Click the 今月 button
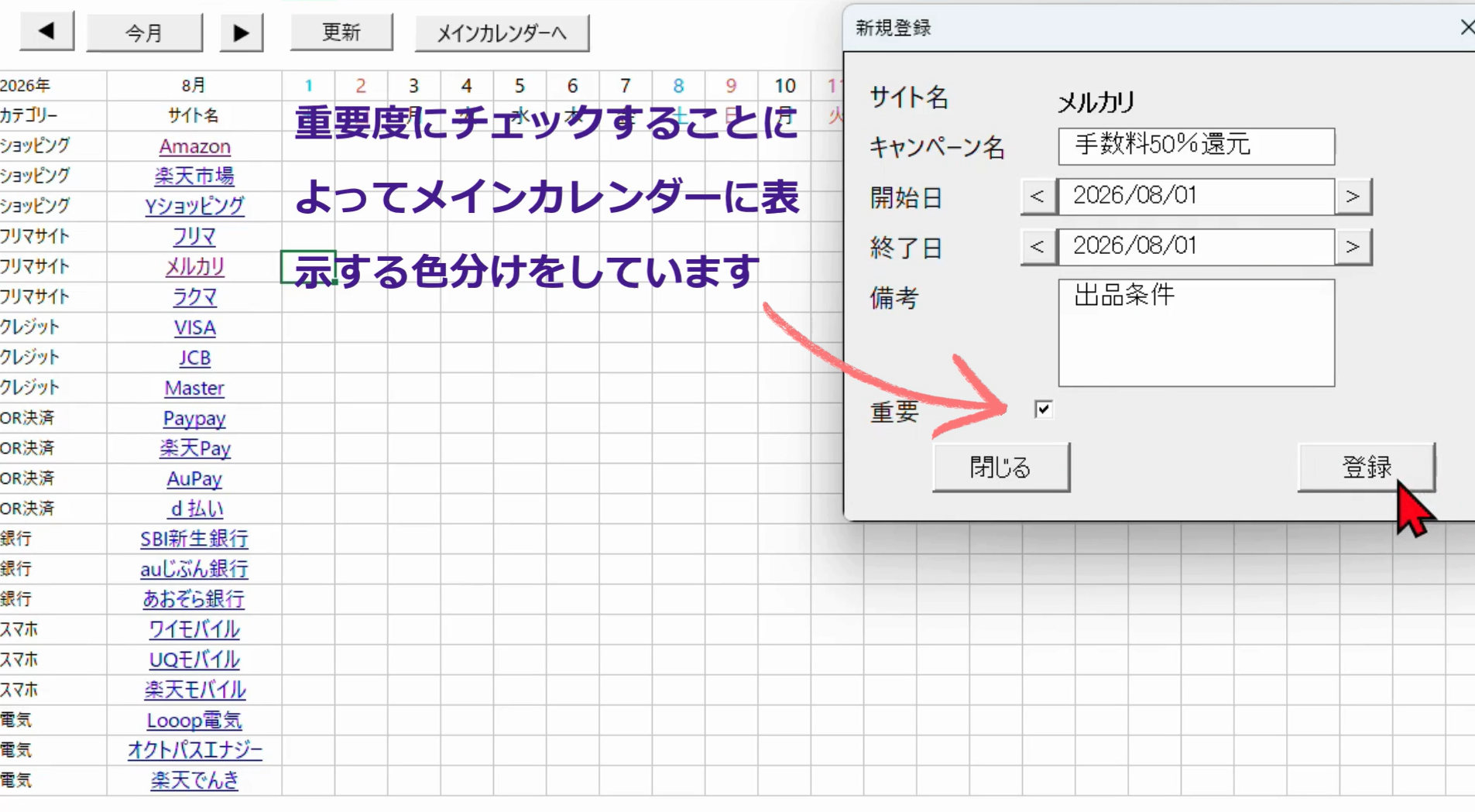This screenshot has width=1475, height=812. click(144, 33)
